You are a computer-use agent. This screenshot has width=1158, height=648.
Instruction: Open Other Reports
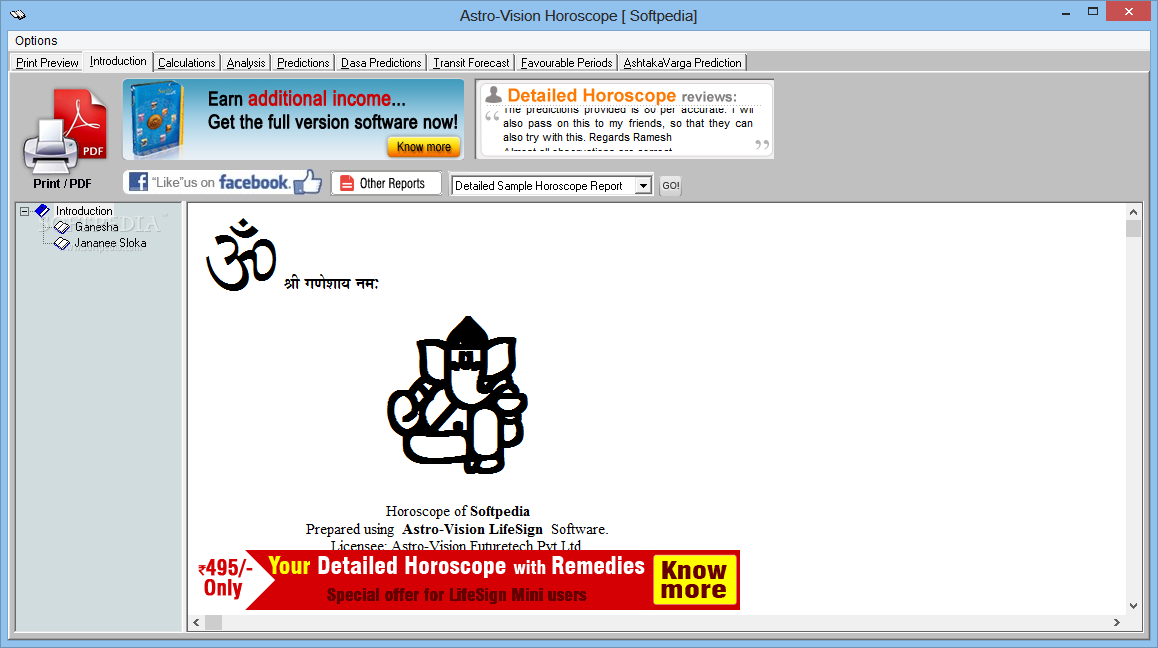(386, 183)
